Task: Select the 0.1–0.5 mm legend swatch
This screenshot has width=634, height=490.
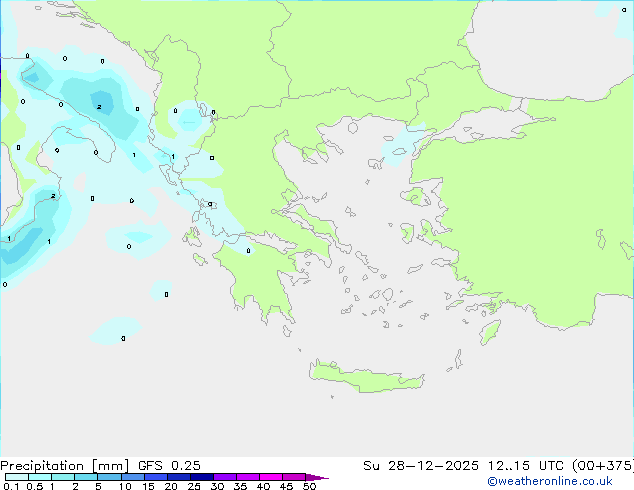Action: tap(17, 477)
